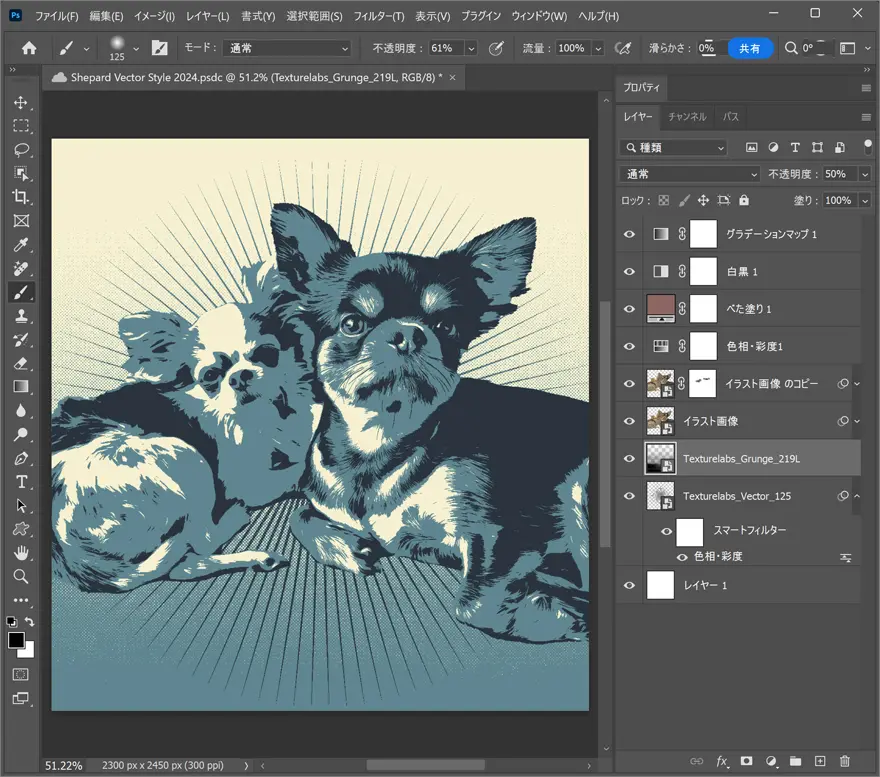Select the Horizontal Type tool
This screenshot has width=880, height=777.
[21, 482]
